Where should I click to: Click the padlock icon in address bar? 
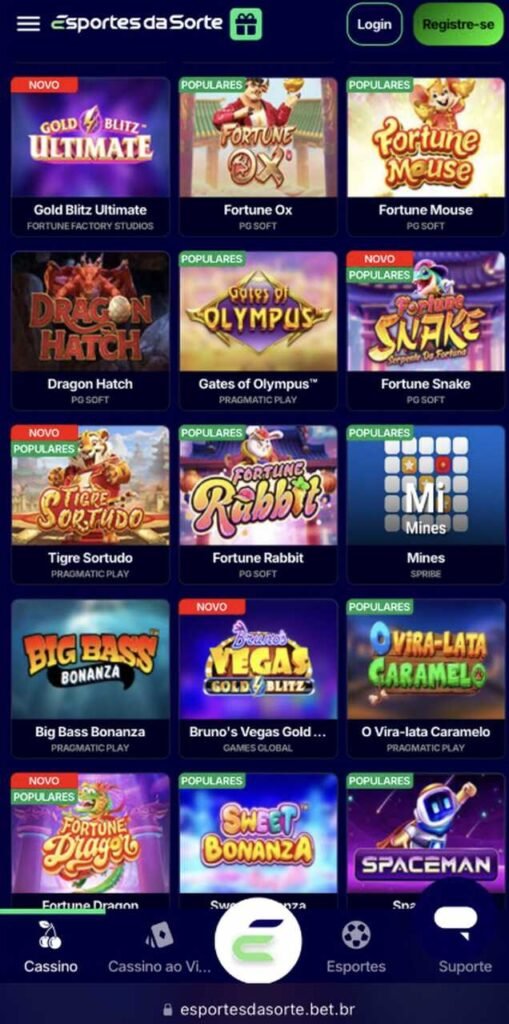(168, 1010)
